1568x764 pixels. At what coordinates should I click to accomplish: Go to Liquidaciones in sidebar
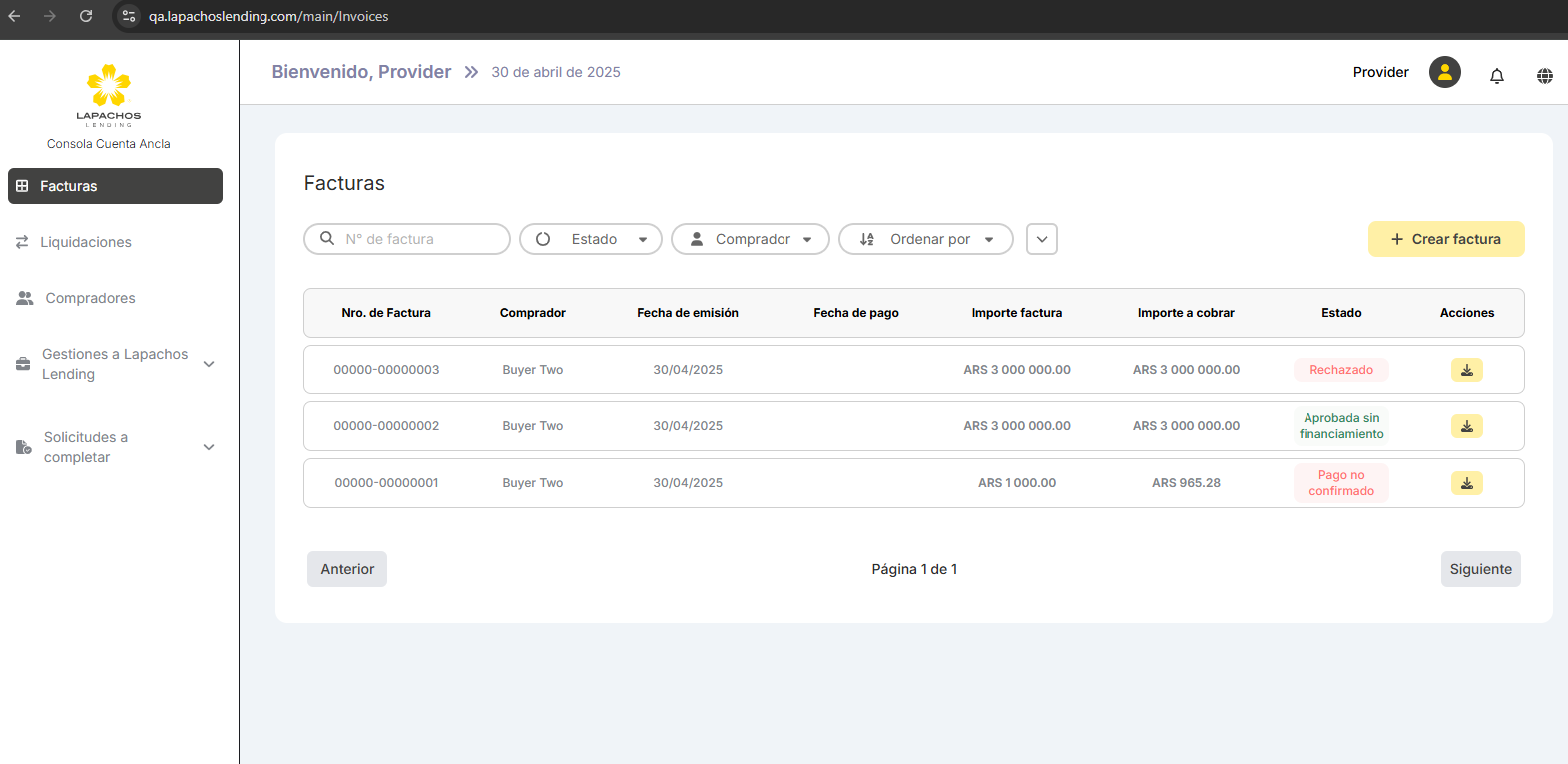pos(86,242)
